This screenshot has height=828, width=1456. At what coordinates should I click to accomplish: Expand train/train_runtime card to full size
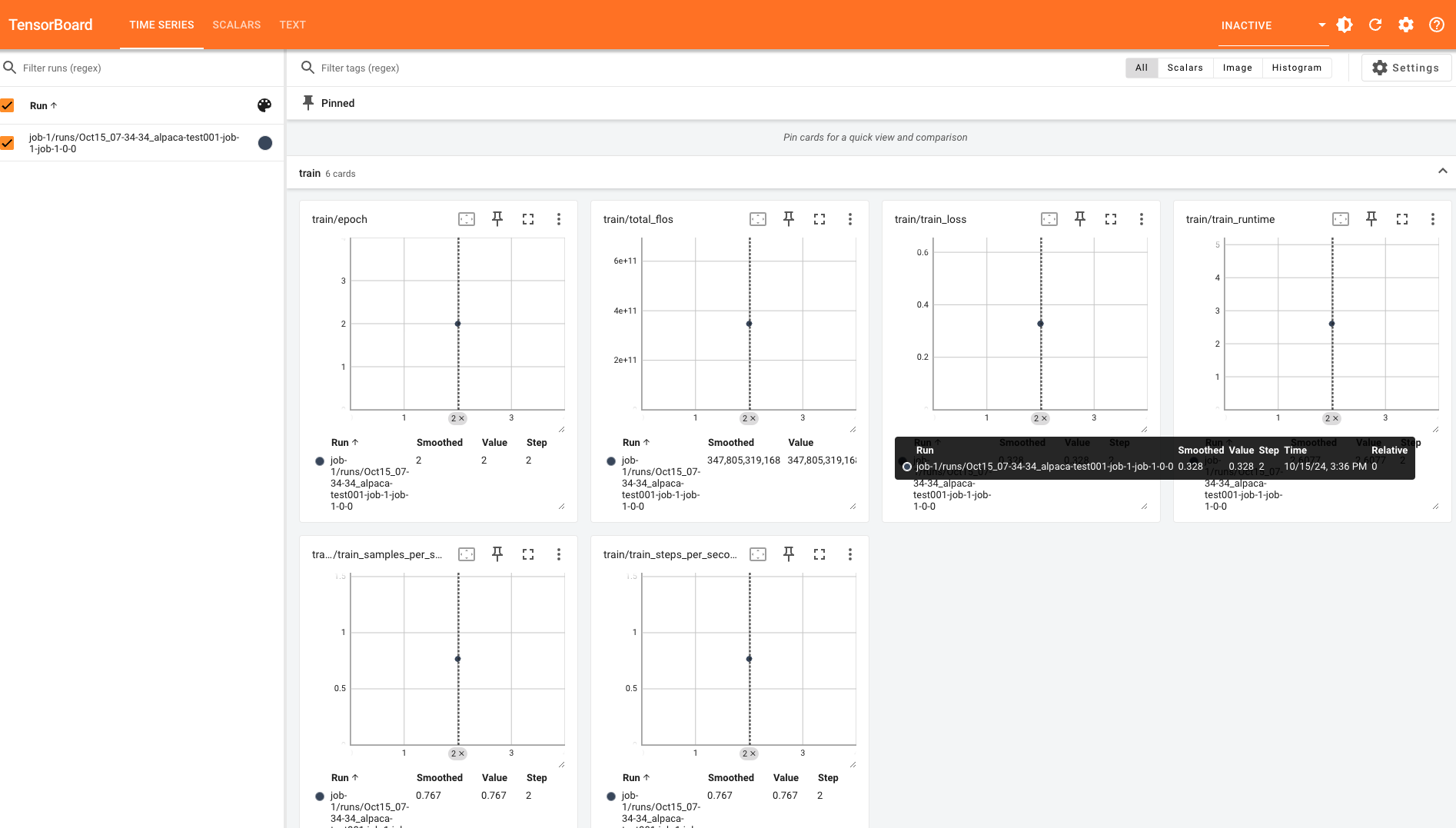click(1402, 219)
